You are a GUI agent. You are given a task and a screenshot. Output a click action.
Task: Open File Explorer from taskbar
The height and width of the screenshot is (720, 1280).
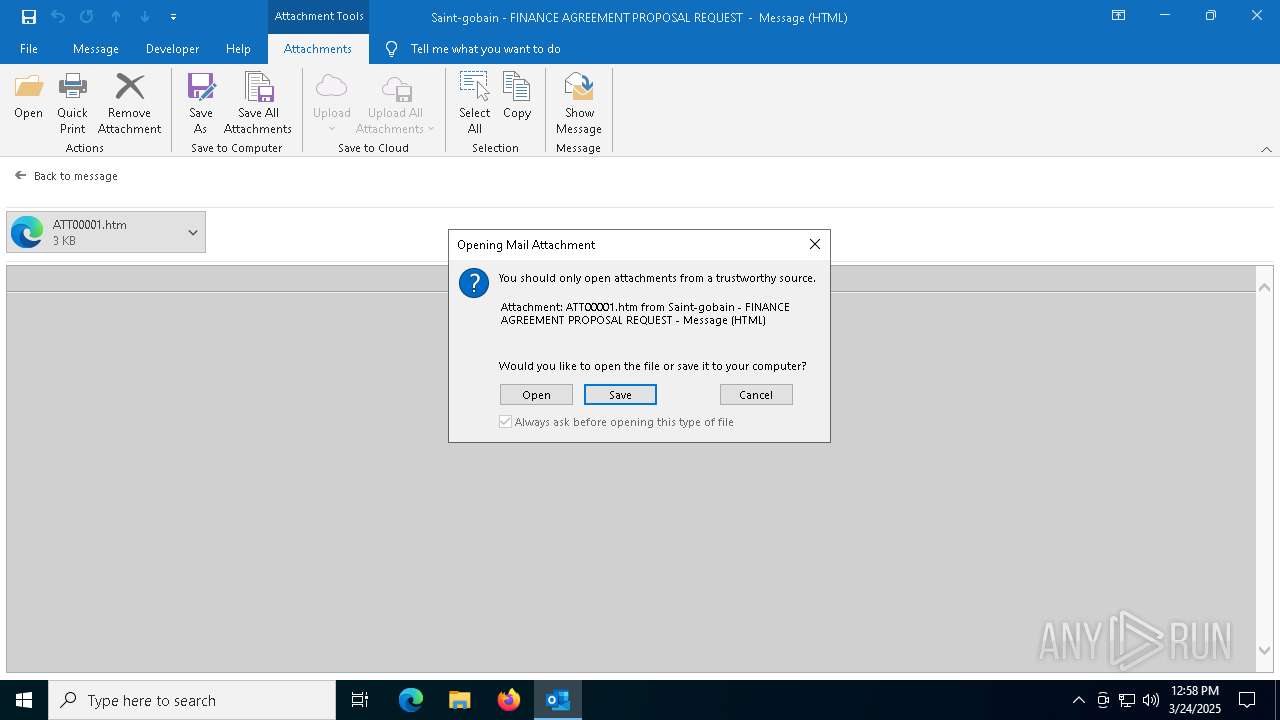pos(460,700)
